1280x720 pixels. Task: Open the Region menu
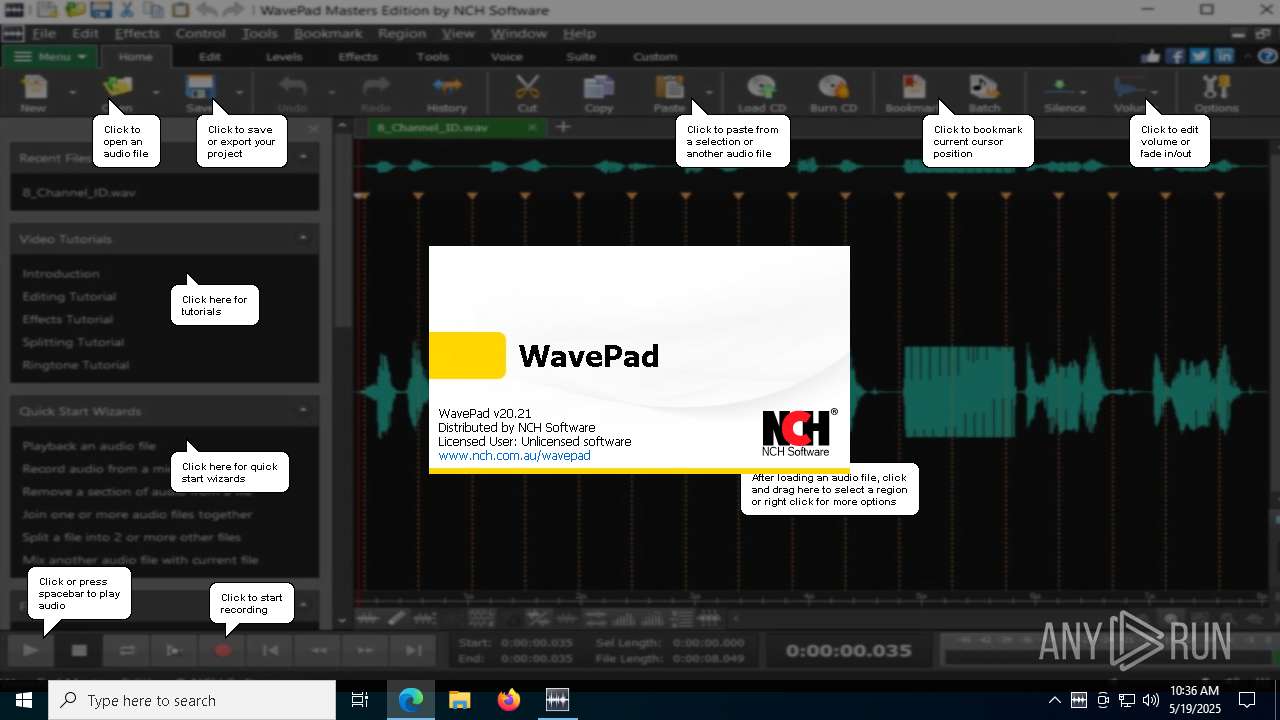pyautogui.click(x=402, y=33)
